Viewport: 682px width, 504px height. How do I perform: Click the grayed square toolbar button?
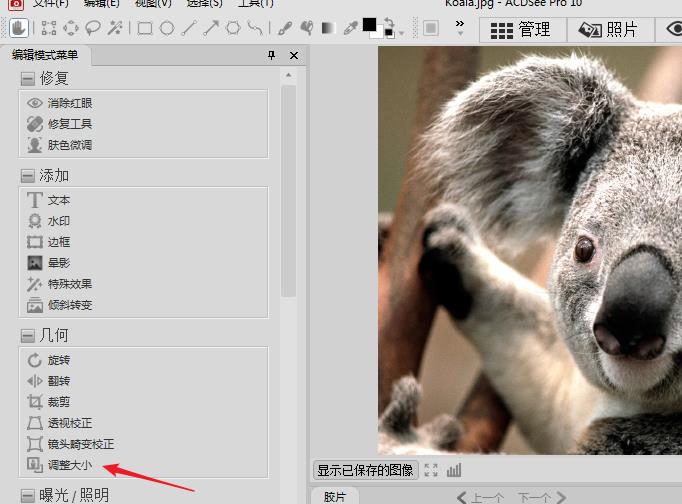click(x=431, y=29)
